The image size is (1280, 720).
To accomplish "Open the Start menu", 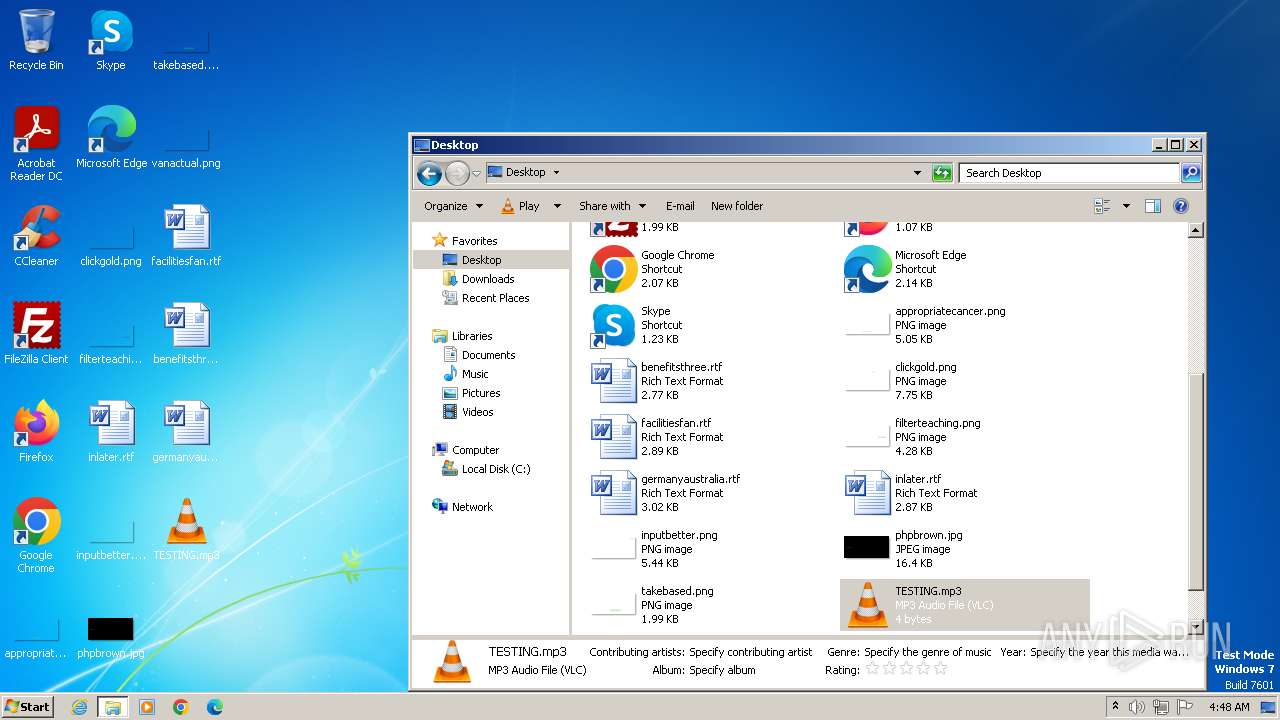I will pyautogui.click(x=28, y=707).
